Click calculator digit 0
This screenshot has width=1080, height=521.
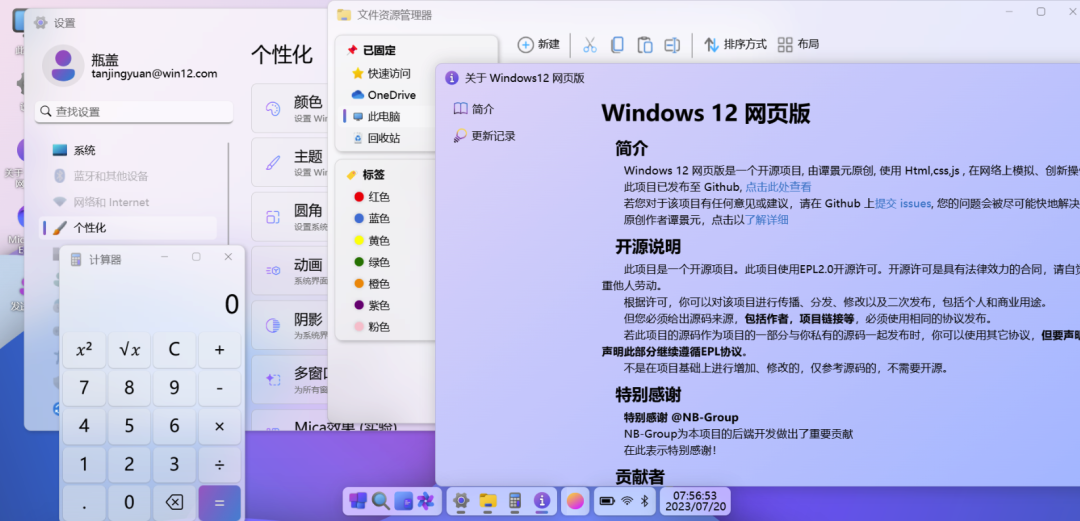129,502
